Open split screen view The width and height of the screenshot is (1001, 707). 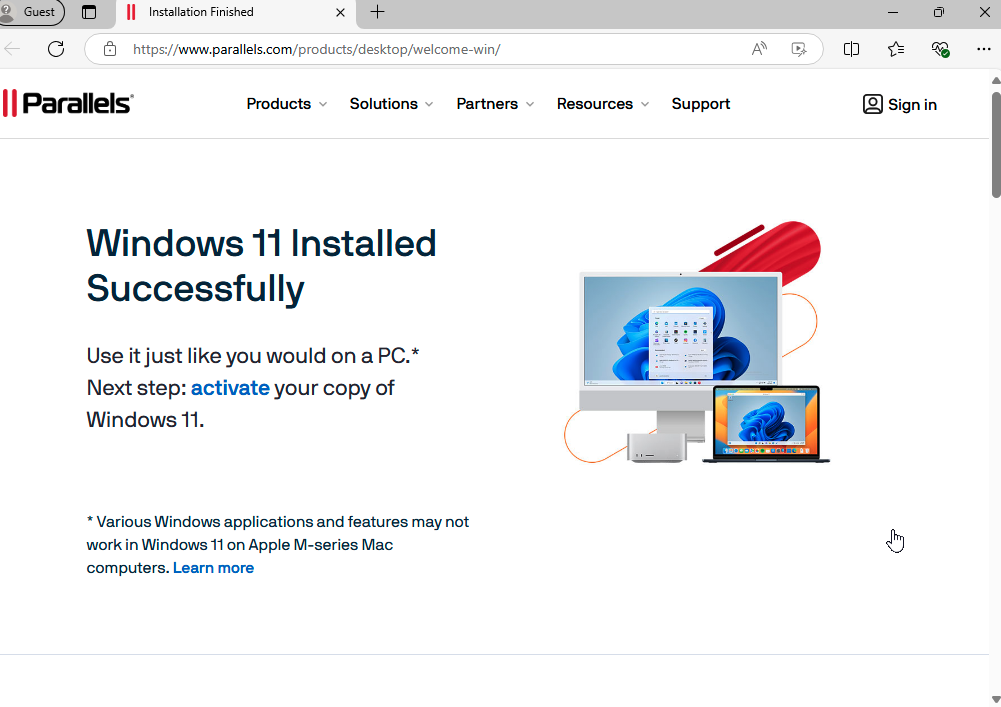pos(851,48)
